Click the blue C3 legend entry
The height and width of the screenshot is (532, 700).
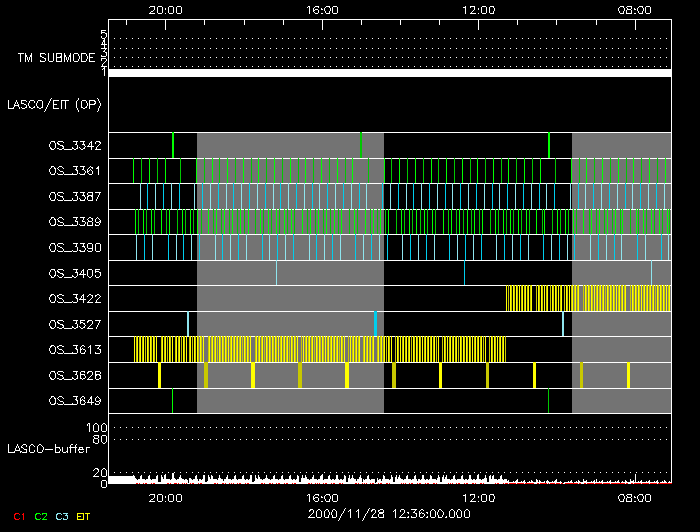click(x=62, y=517)
